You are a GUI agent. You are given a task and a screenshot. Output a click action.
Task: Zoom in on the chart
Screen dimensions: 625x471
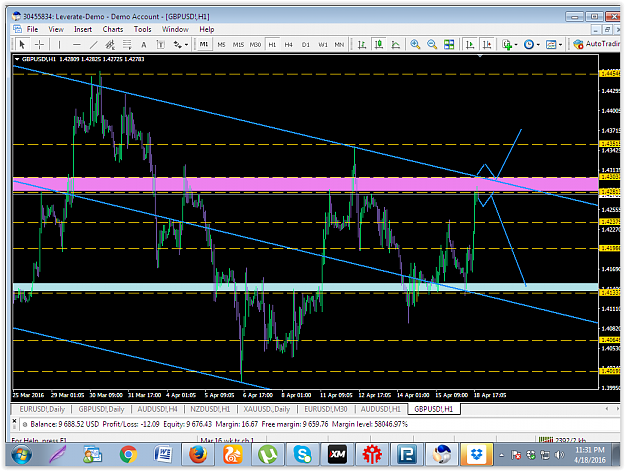(x=415, y=45)
